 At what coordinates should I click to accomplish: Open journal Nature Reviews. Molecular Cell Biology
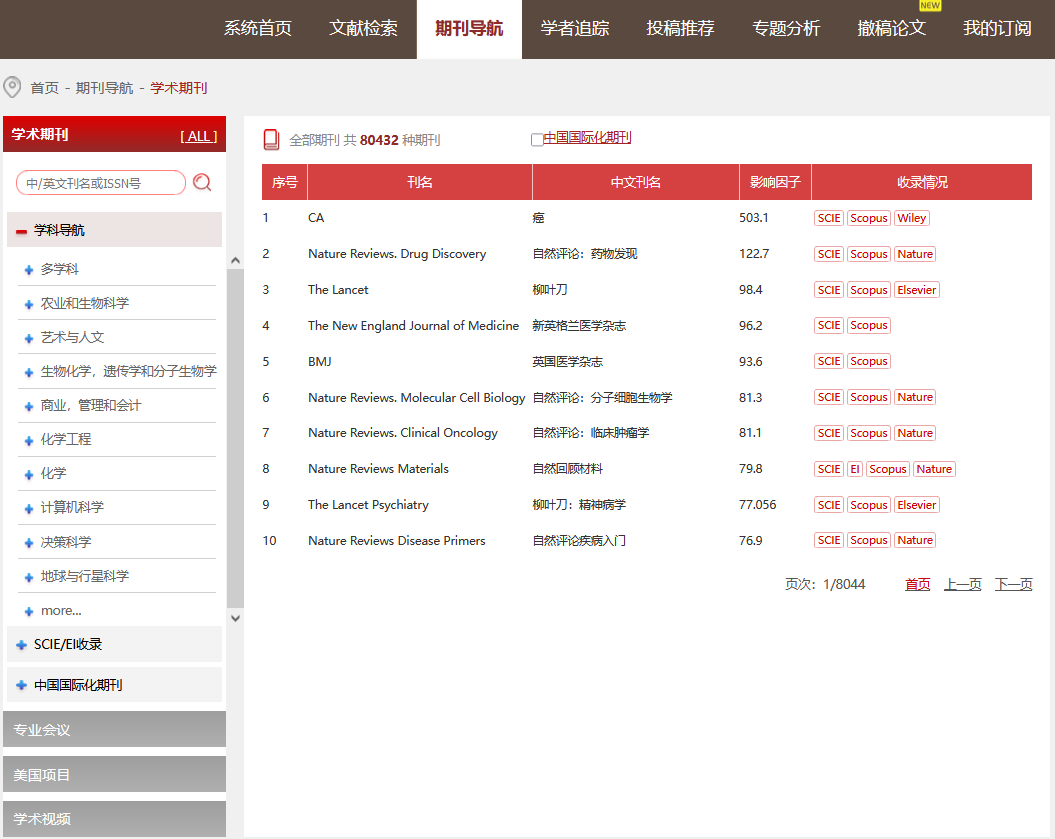click(x=416, y=398)
